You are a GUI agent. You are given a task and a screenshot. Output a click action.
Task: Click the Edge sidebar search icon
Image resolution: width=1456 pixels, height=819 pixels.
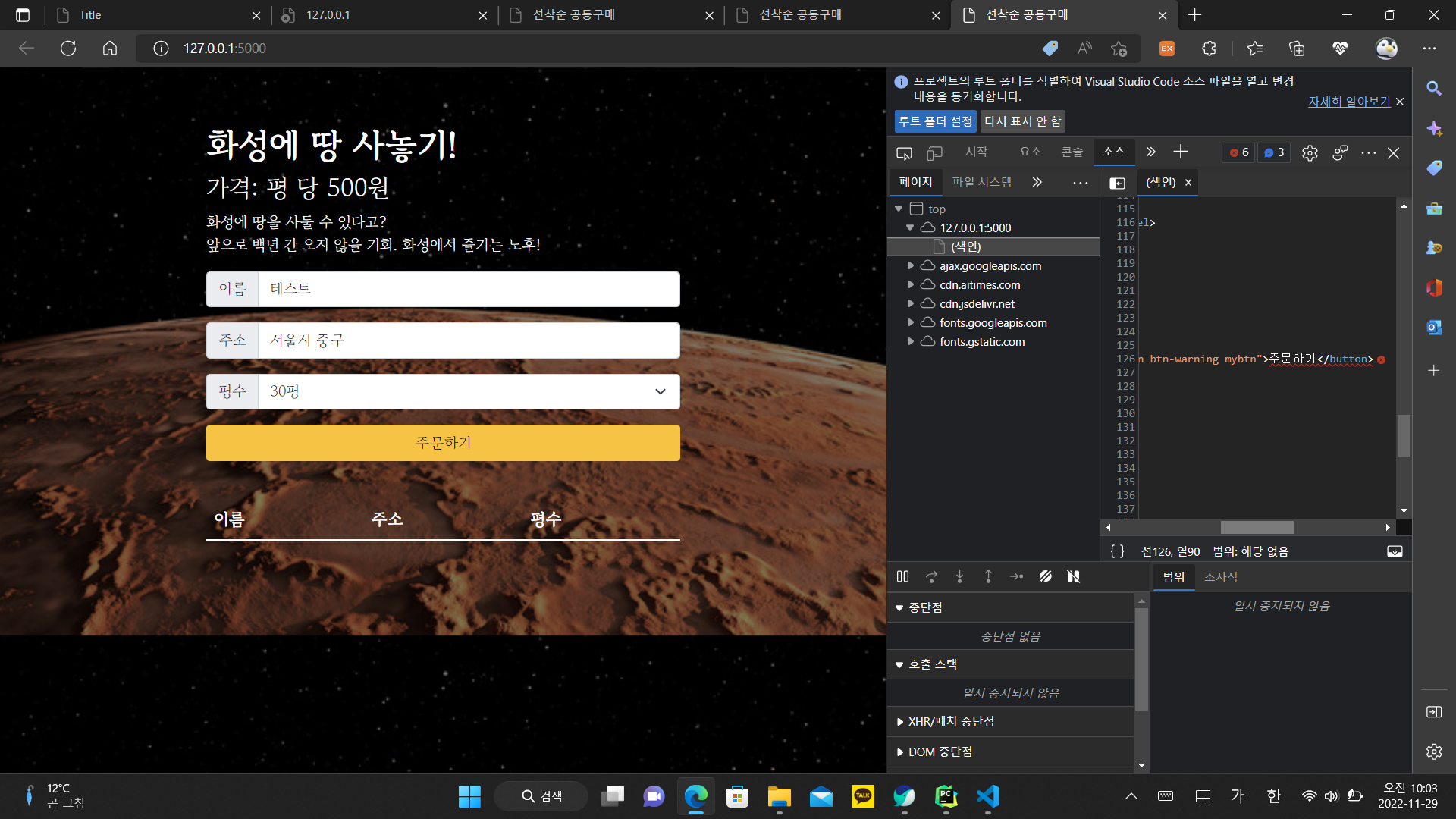coord(1433,88)
